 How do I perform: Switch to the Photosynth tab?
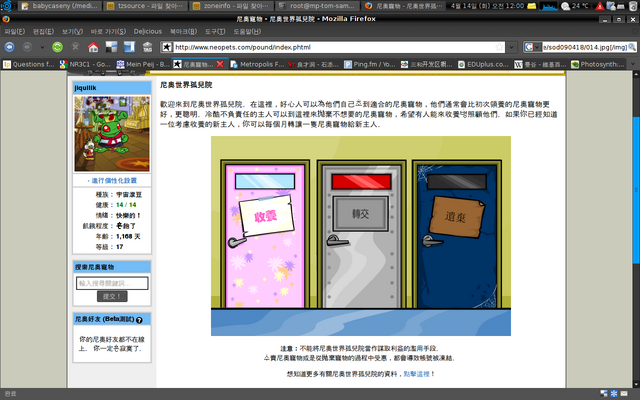598,64
